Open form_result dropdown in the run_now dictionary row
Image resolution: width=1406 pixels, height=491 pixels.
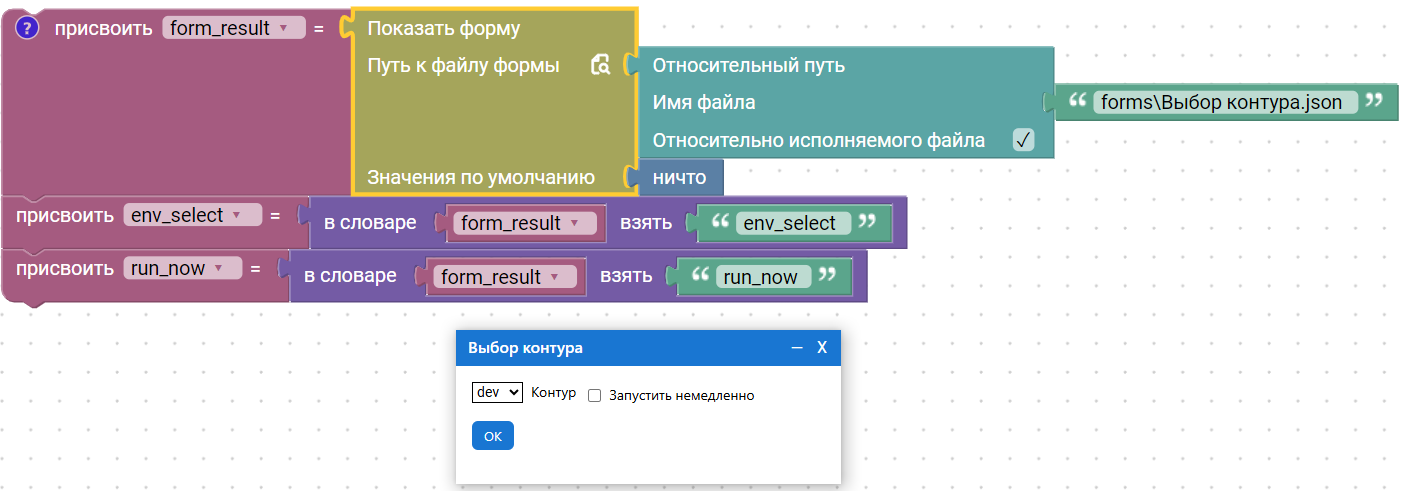coord(555,277)
